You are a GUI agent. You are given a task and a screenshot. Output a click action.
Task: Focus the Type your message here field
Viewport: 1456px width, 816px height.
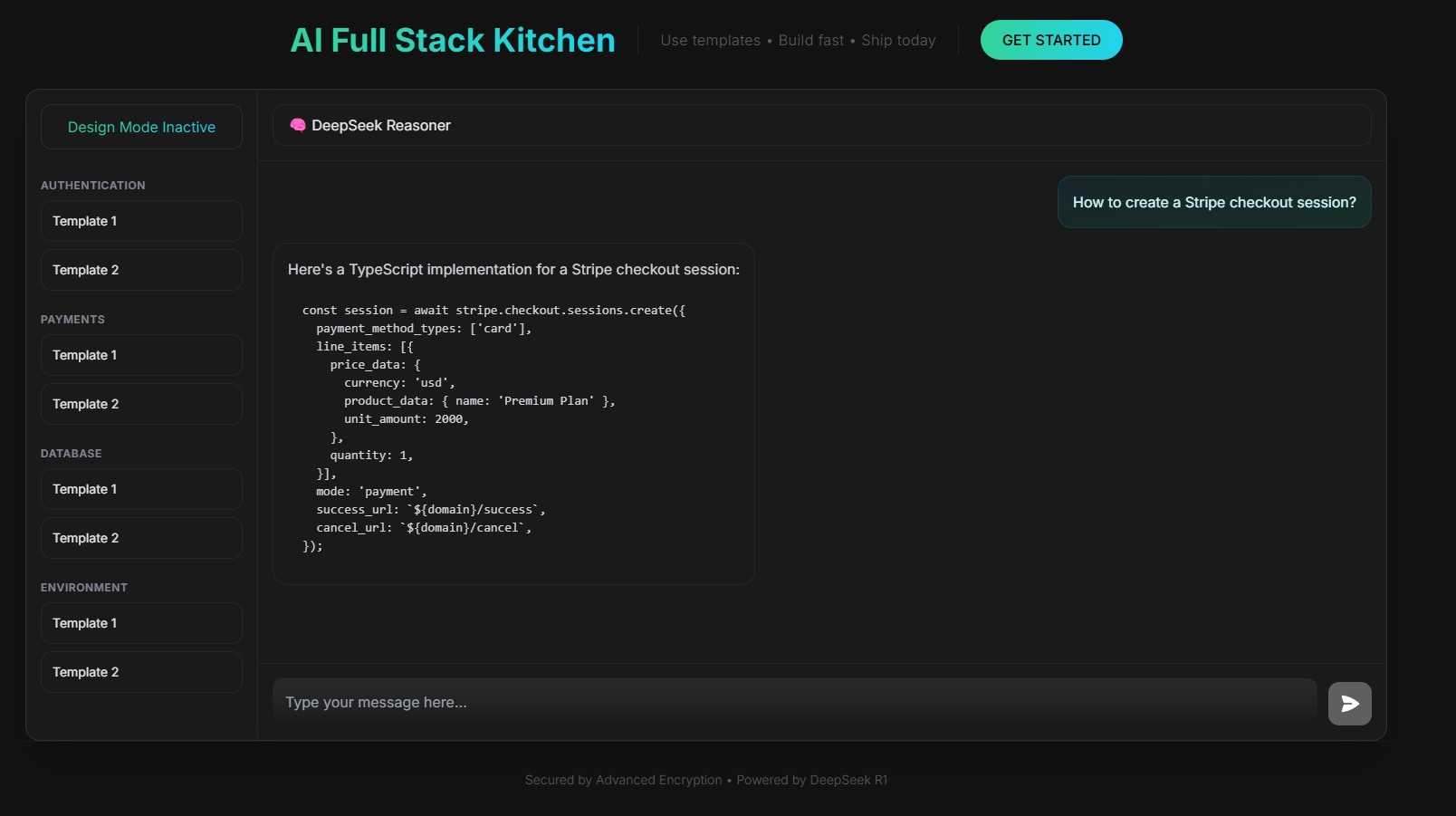pyautogui.click(x=793, y=703)
